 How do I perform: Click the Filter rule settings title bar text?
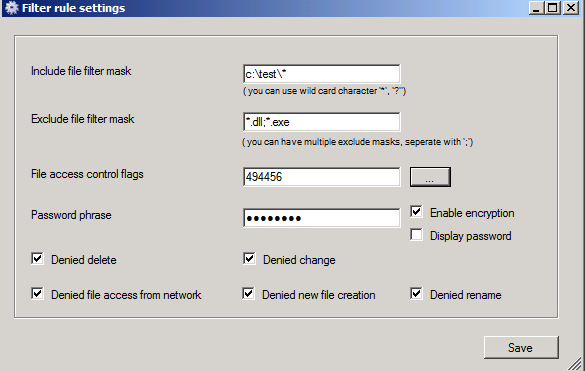[x=73, y=8]
